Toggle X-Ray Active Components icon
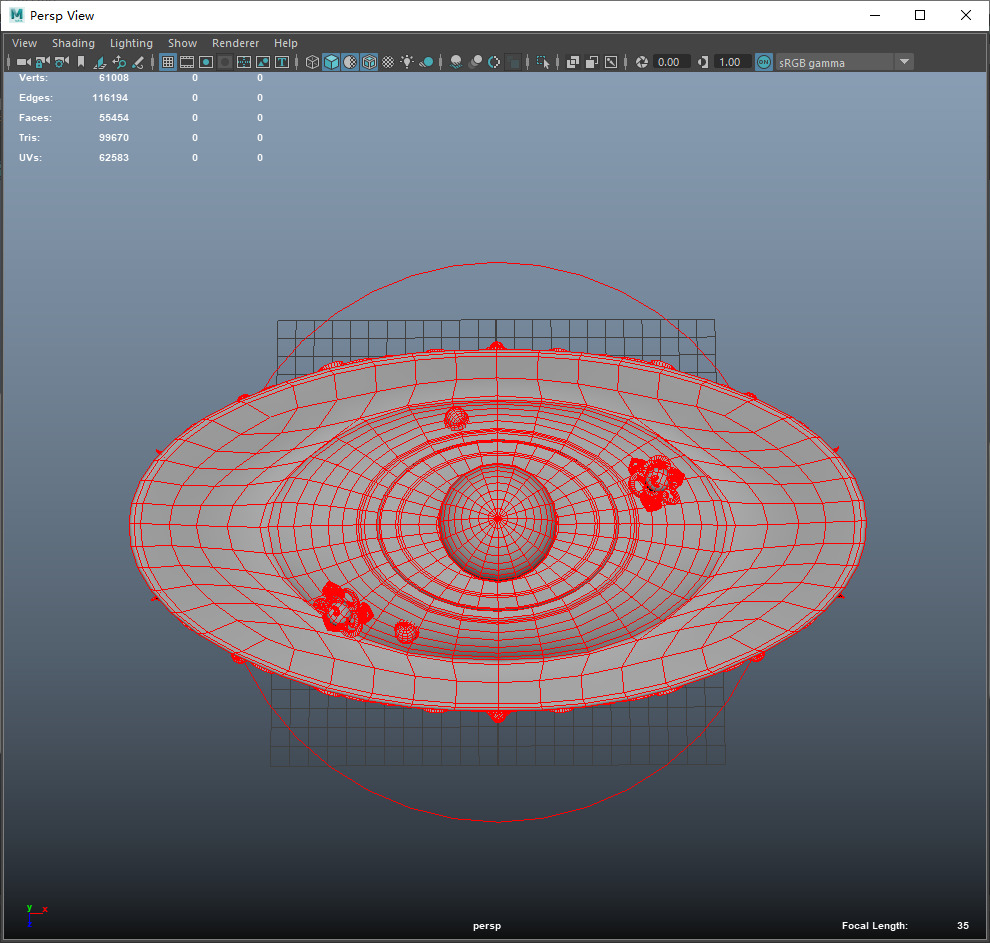Screen dimensions: 990x943 click(x=592, y=62)
